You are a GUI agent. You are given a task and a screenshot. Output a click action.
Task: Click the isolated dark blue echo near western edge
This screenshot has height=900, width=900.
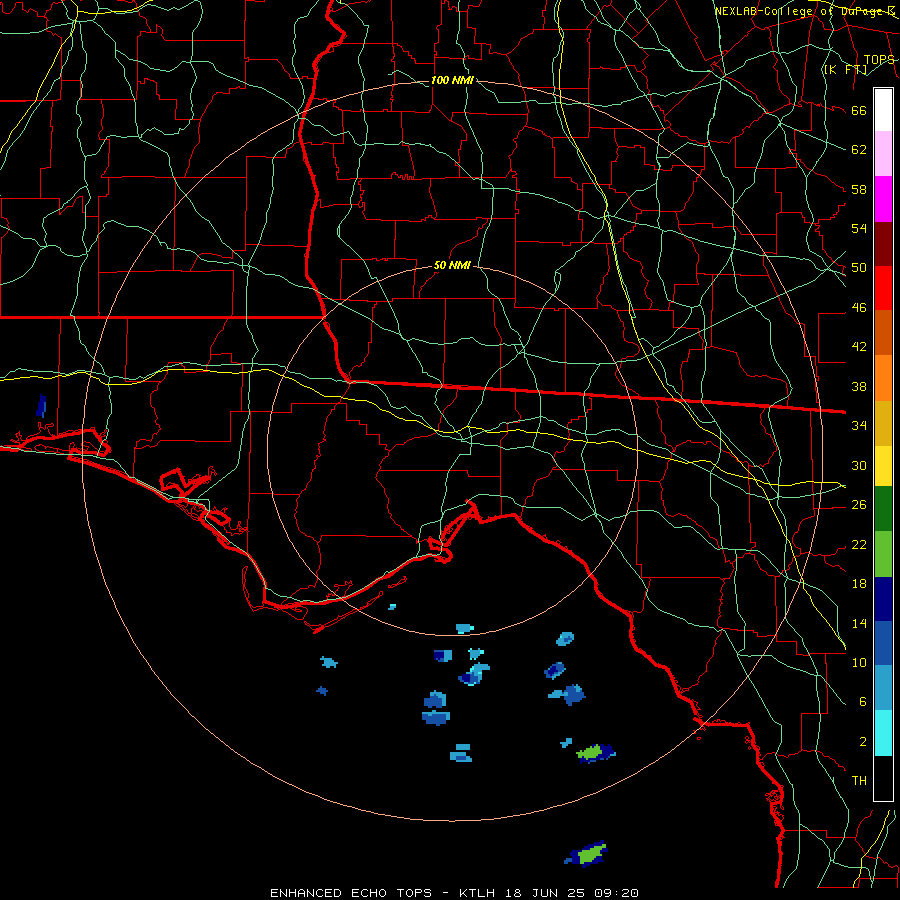click(41, 406)
